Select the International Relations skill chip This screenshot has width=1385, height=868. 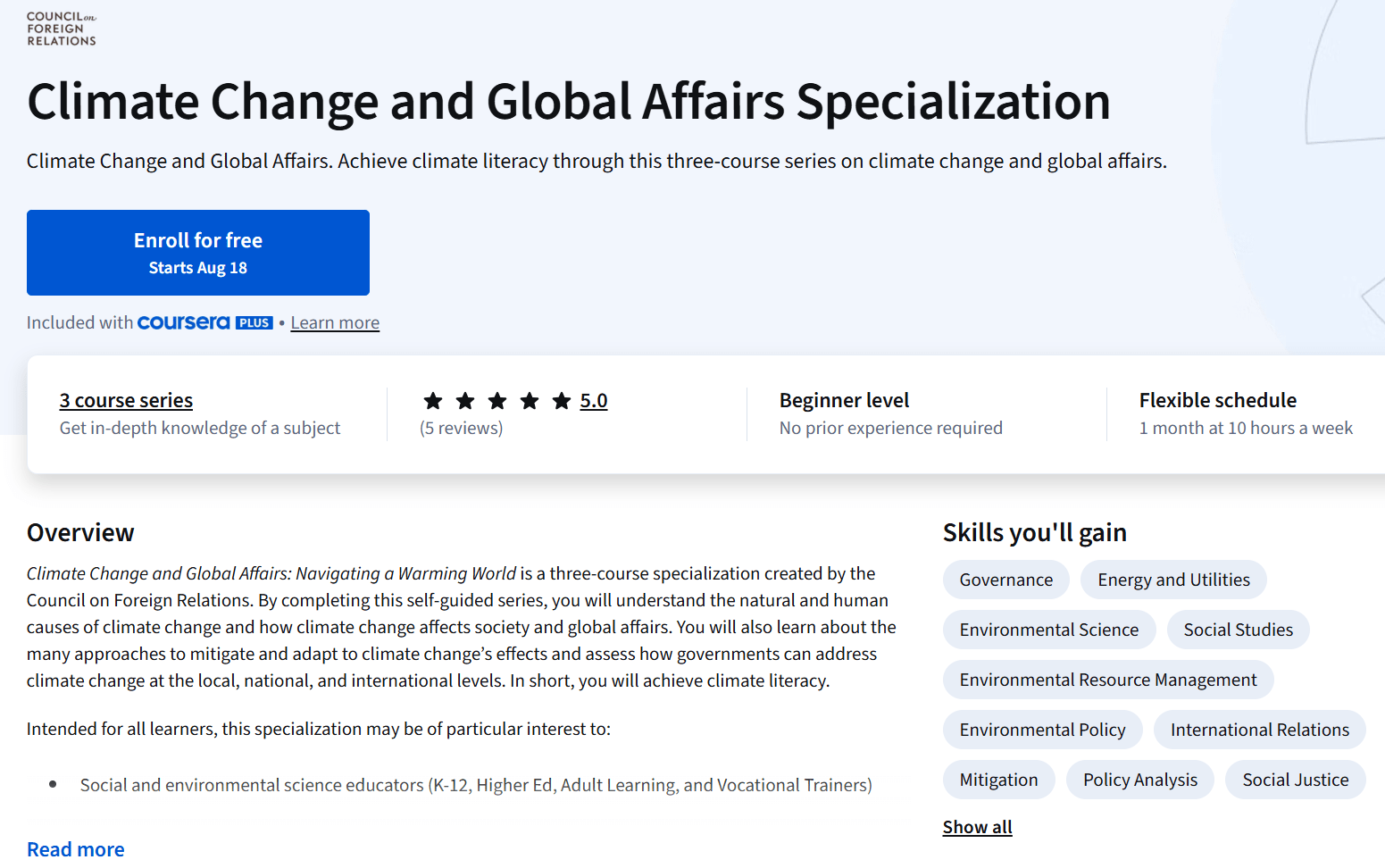(1259, 730)
